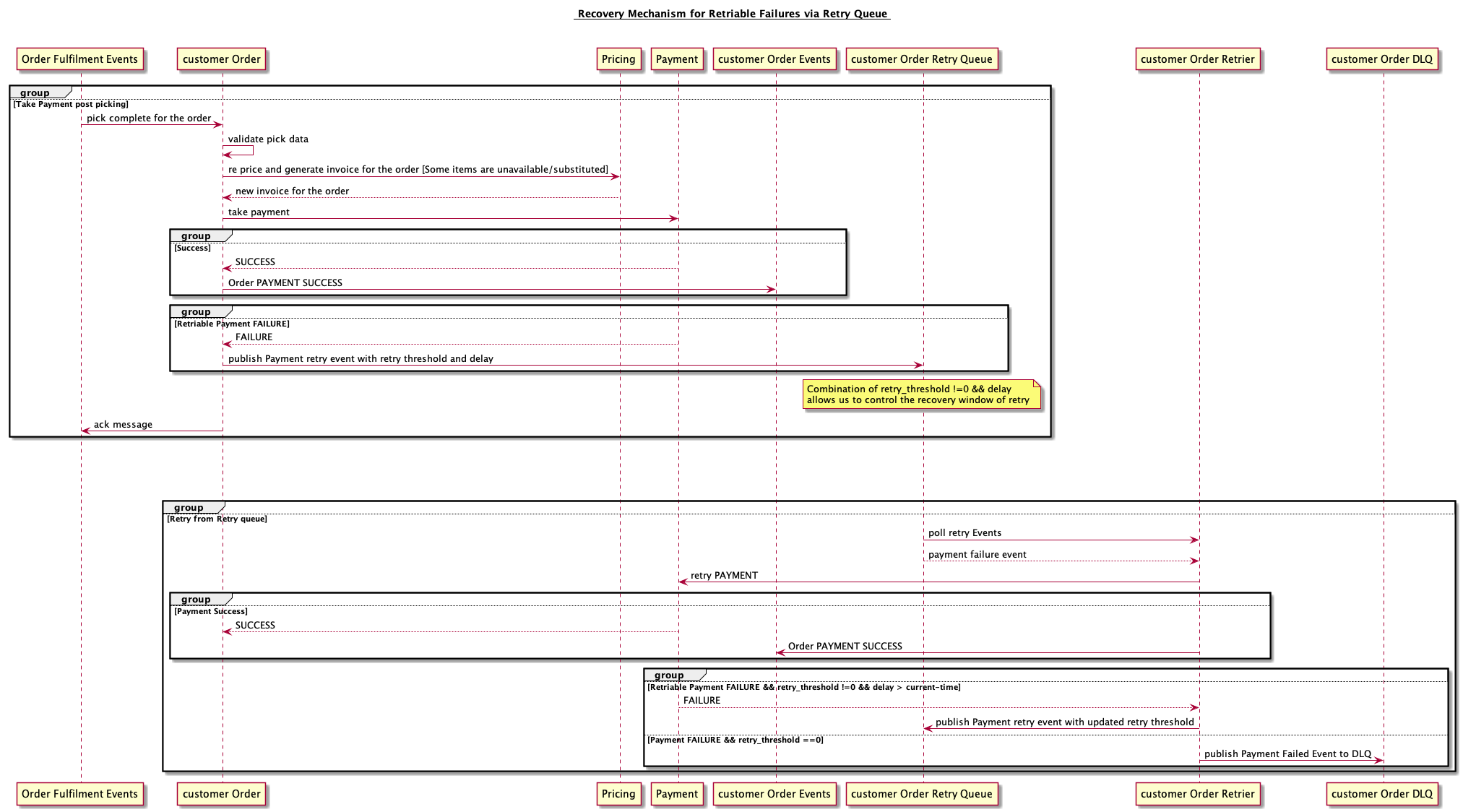Click 'Order PAYMENT SUCCESS' message from Retrier
The height and width of the screenshot is (812, 1463).
coord(845,647)
